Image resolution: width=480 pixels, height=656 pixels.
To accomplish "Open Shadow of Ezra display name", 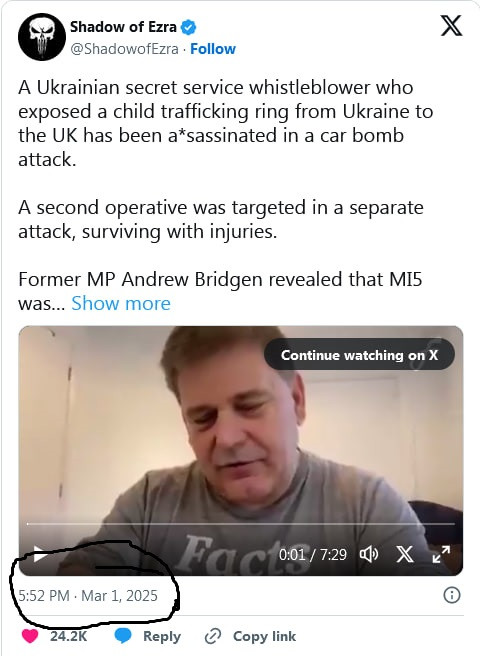I will (x=123, y=27).
